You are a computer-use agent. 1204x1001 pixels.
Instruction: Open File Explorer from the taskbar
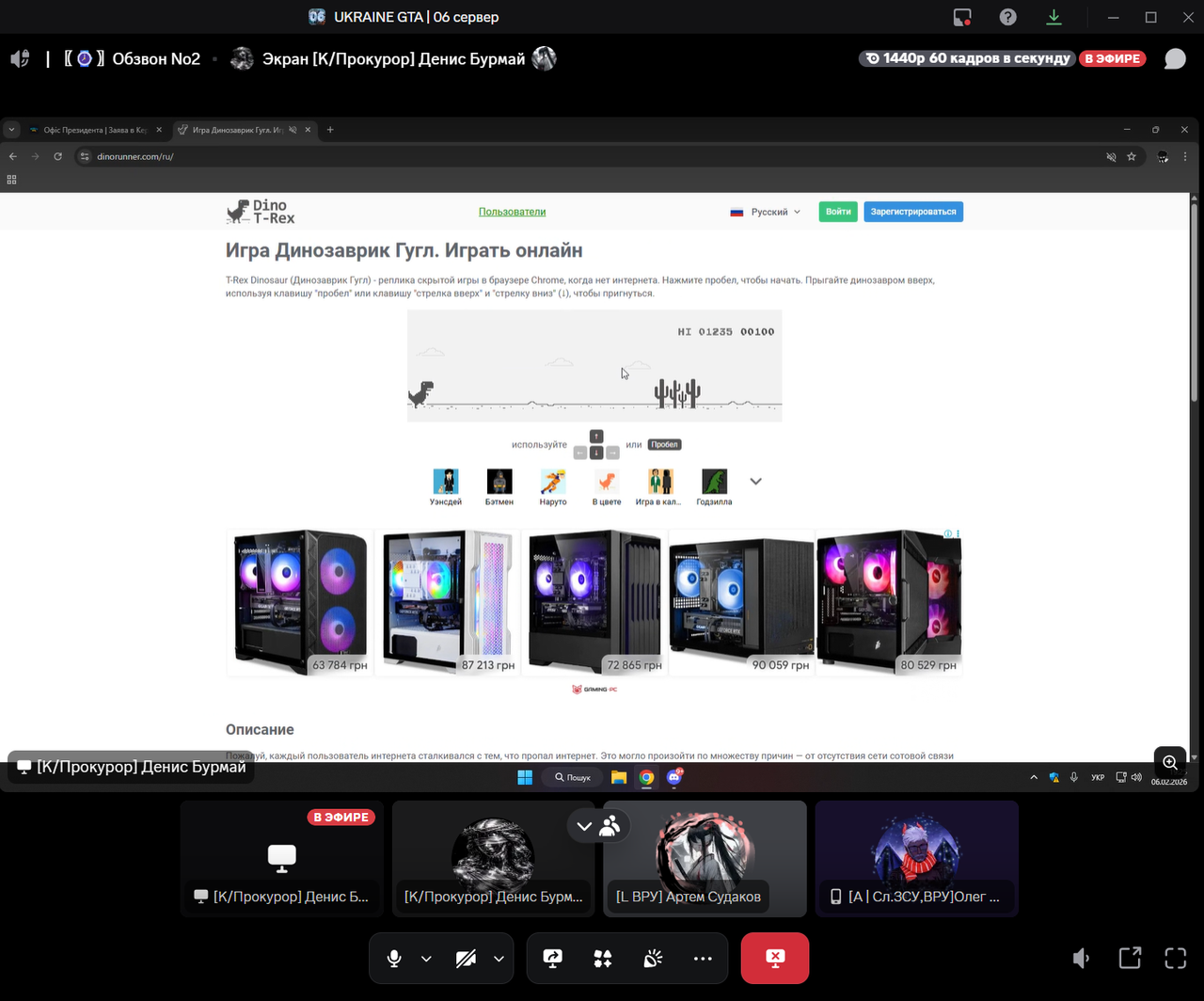coord(619,777)
